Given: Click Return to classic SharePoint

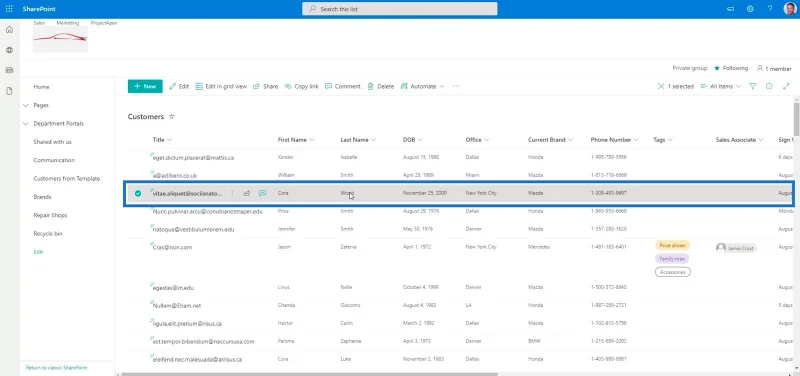Looking at the screenshot, I should point(57,367).
